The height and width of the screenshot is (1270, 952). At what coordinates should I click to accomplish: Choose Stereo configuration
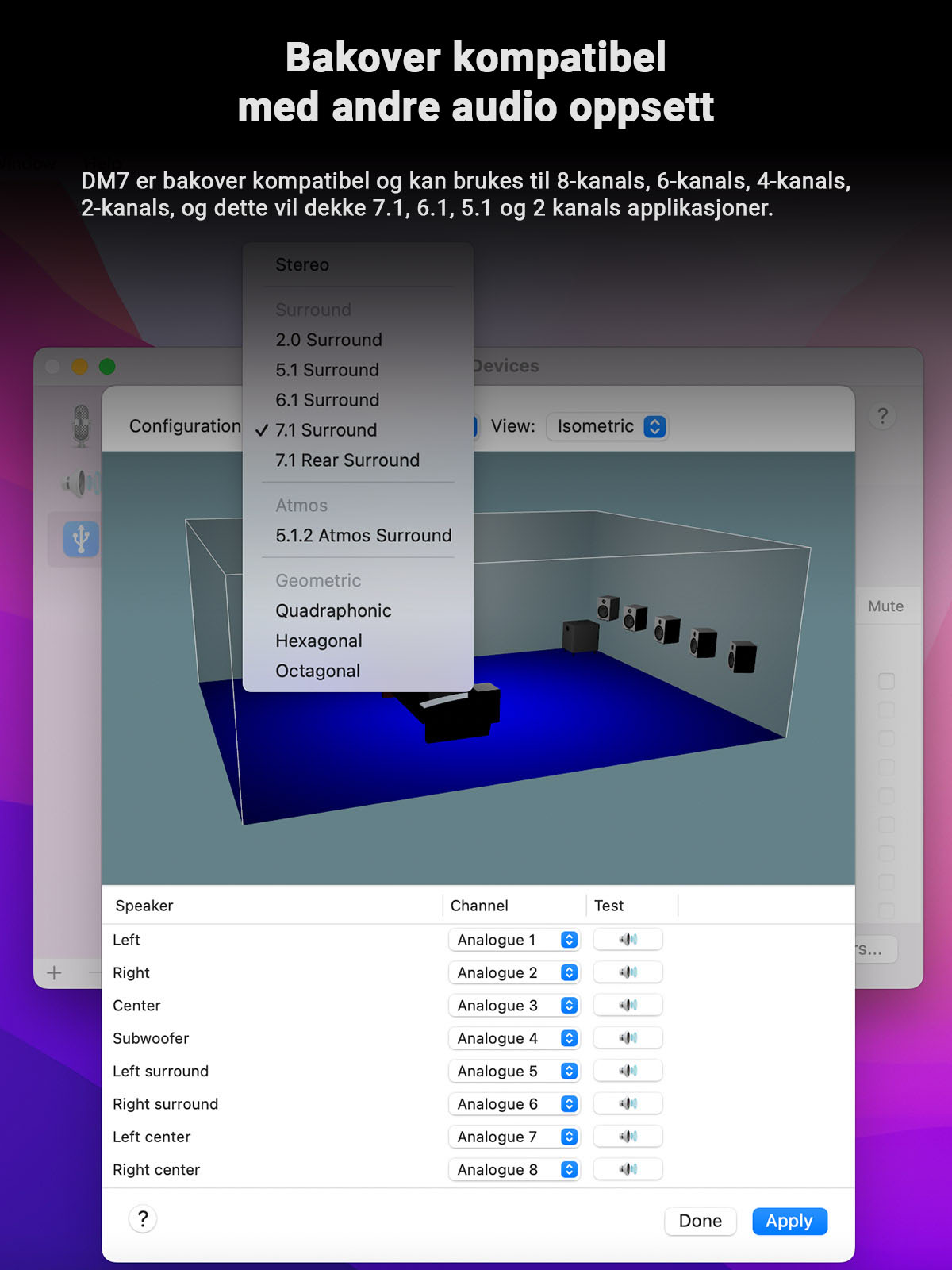click(x=358, y=264)
